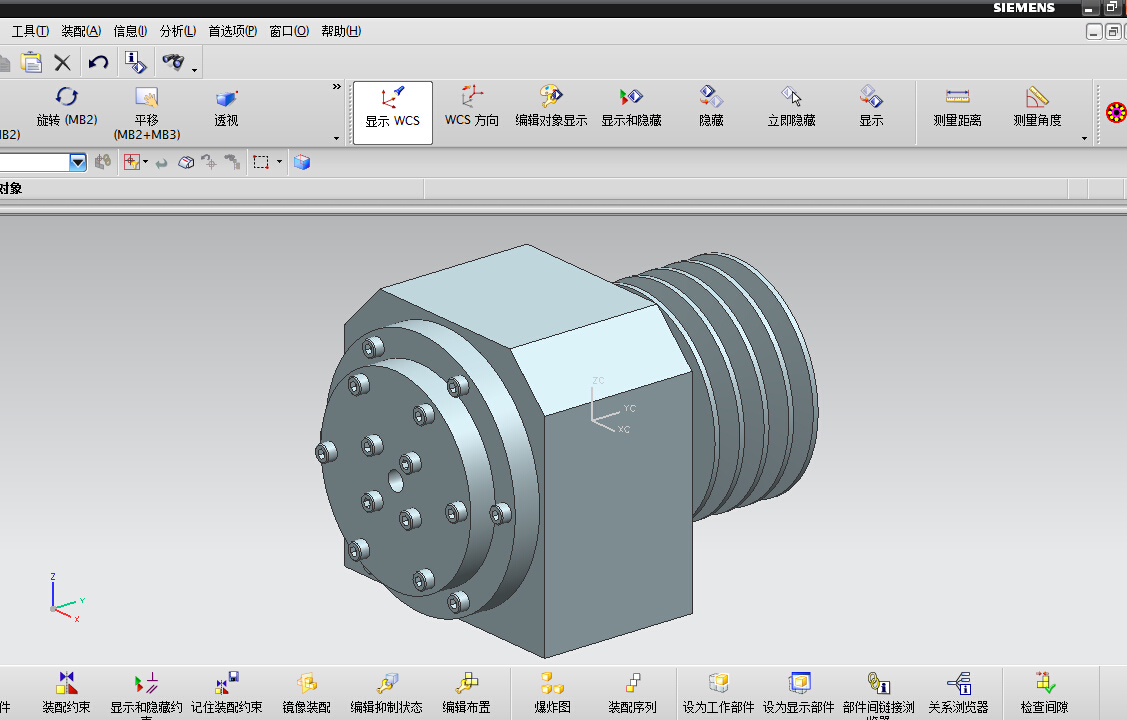Image resolution: width=1127 pixels, height=720 pixels.
Task: Open the selection filter combo box arrow
Action: [x=78, y=162]
